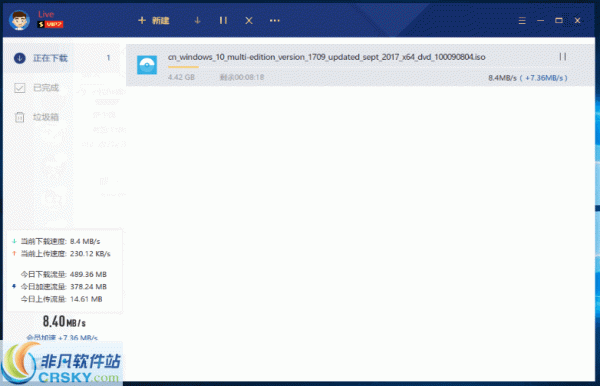This screenshot has height=386, width=600.
Task: Minimize the download manager window
Action: 540,21
